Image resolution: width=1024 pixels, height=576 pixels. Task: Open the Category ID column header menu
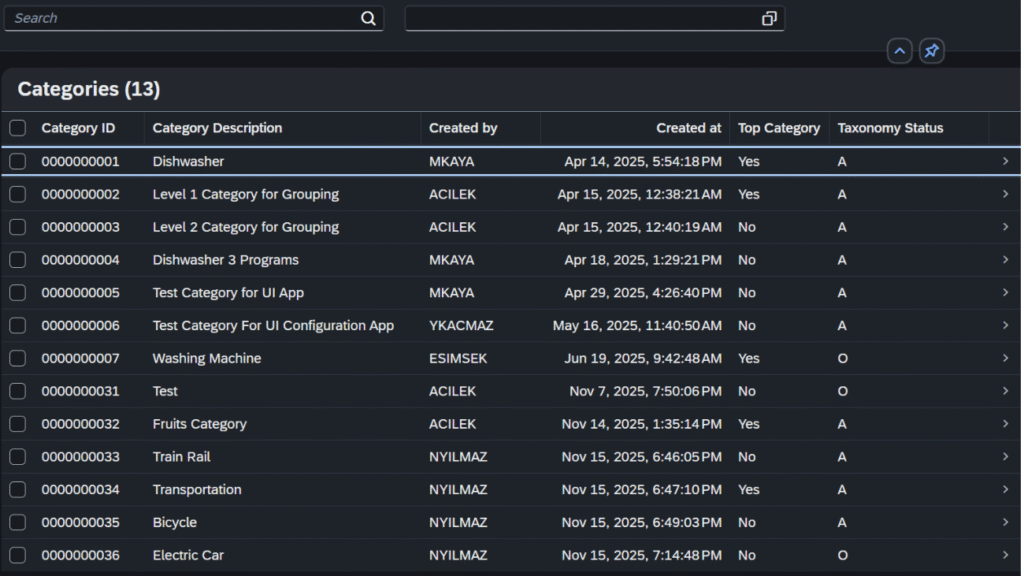[x=78, y=128]
